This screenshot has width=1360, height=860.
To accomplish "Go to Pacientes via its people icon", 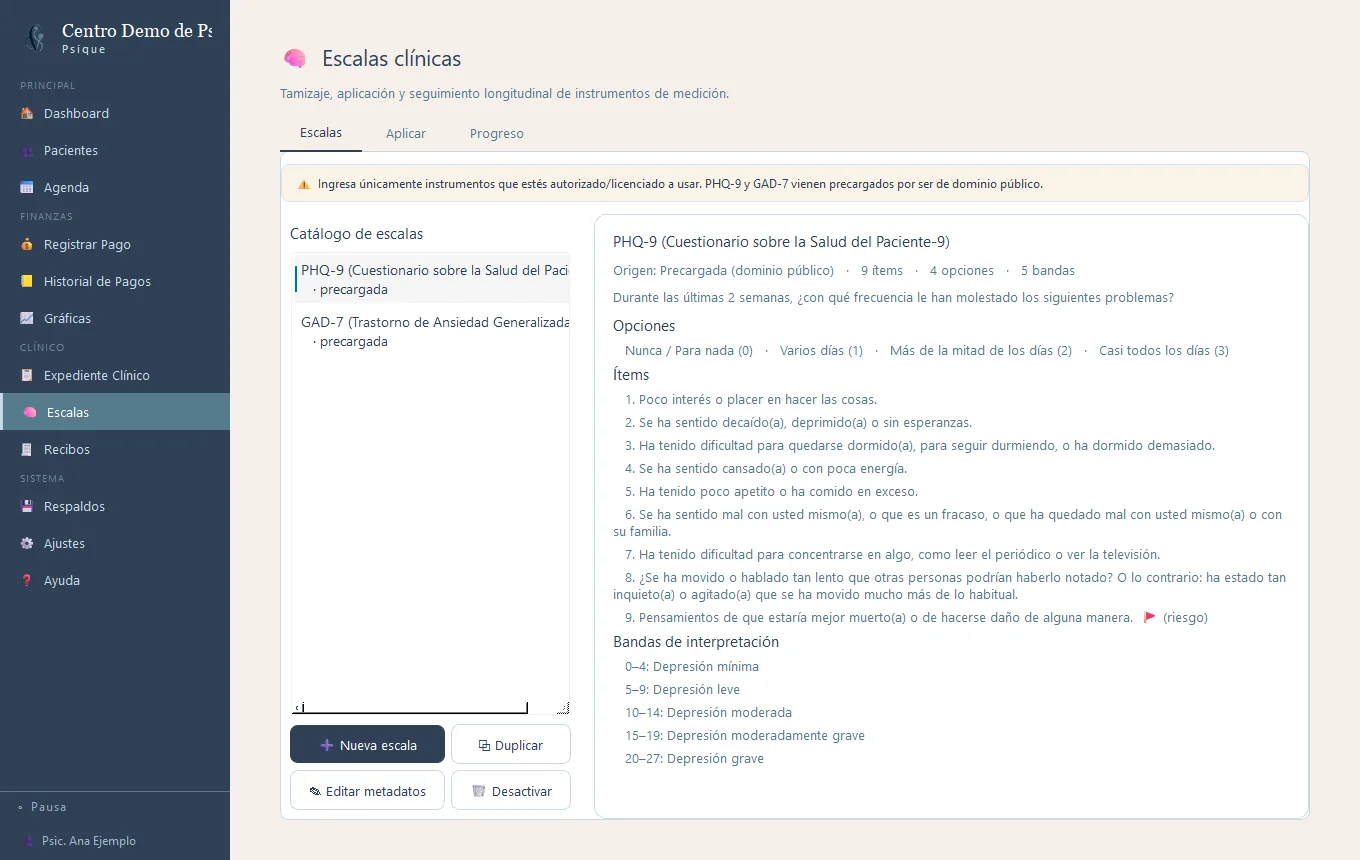I will 27,151.
